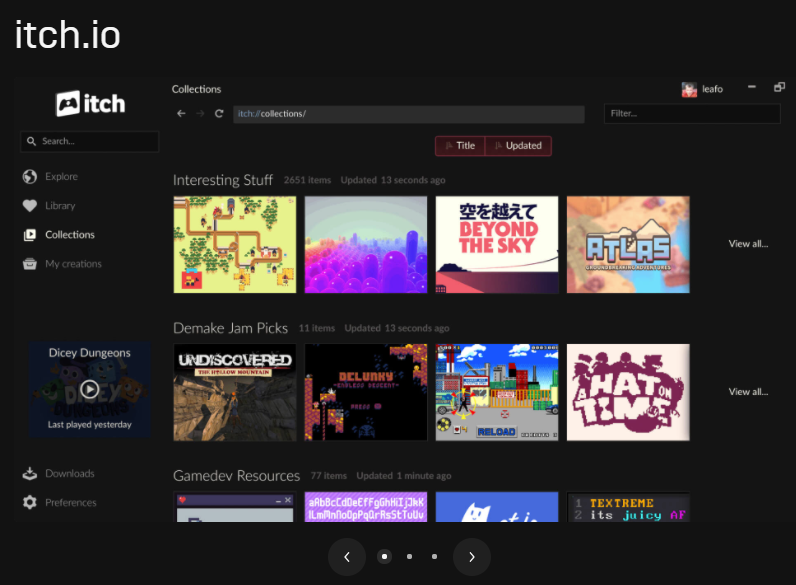The image size is (796, 585).
Task: Open the Reload city game thumbnail
Action: tap(497, 393)
